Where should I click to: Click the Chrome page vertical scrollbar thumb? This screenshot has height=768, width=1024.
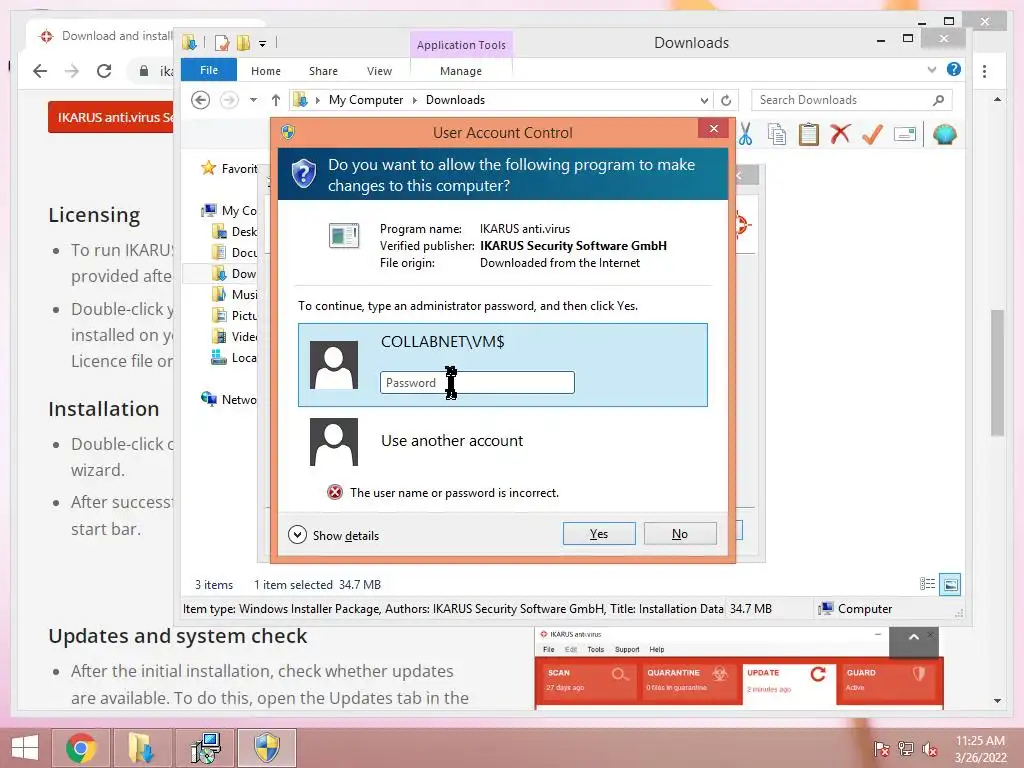(997, 372)
